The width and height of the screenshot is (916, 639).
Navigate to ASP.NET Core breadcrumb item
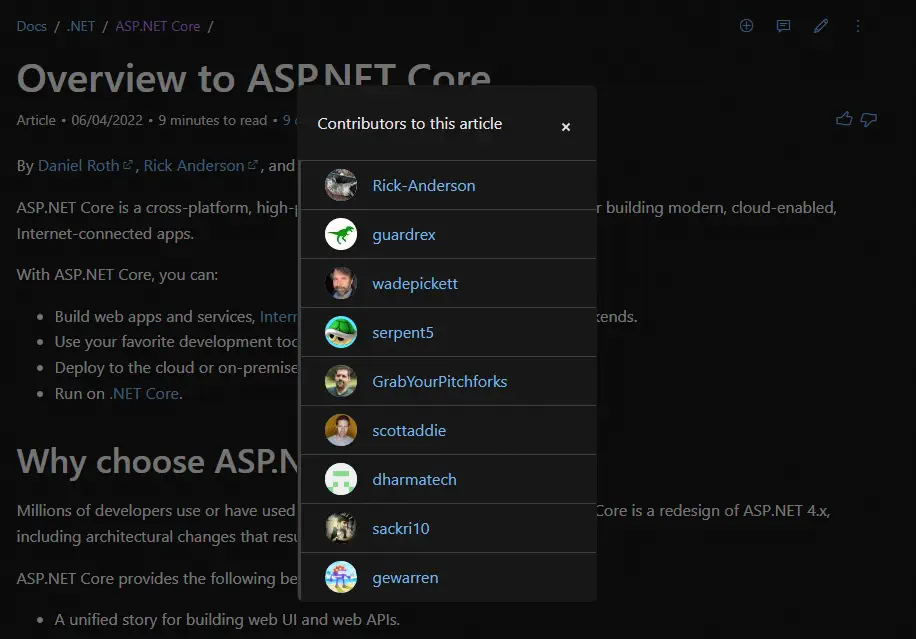158,26
